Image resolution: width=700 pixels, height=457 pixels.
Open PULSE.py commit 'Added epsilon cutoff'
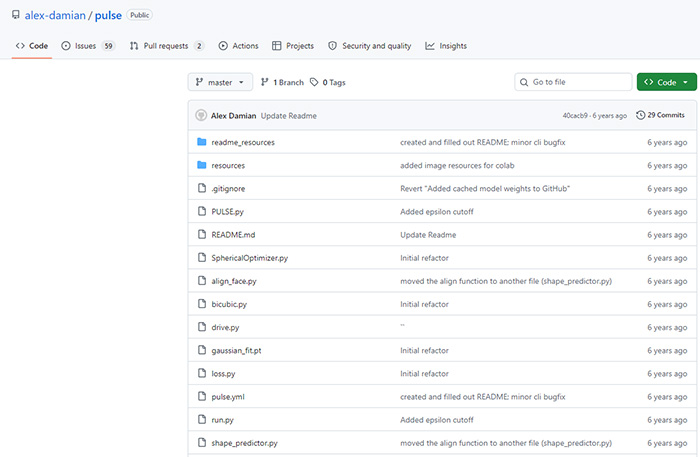coord(437,212)
